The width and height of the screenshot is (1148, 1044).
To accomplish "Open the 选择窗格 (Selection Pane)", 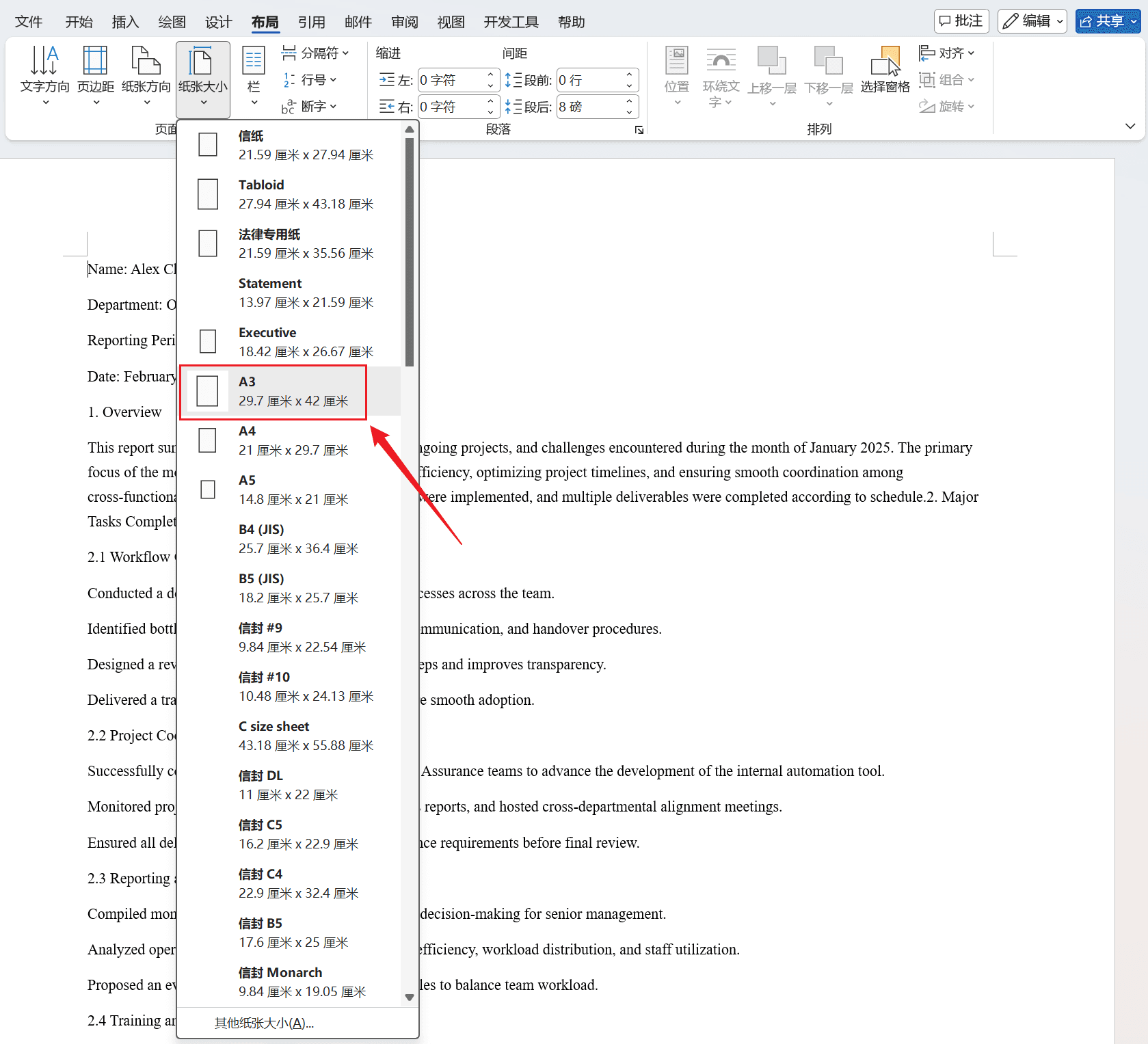I will coord(885,72).
